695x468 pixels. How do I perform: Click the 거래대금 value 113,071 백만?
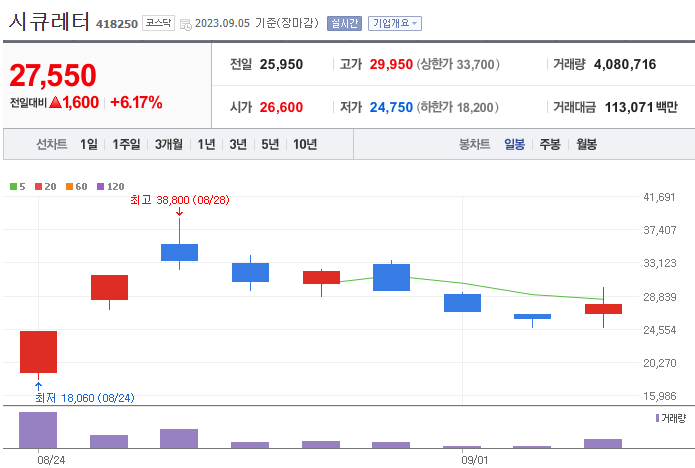[641, 107]
